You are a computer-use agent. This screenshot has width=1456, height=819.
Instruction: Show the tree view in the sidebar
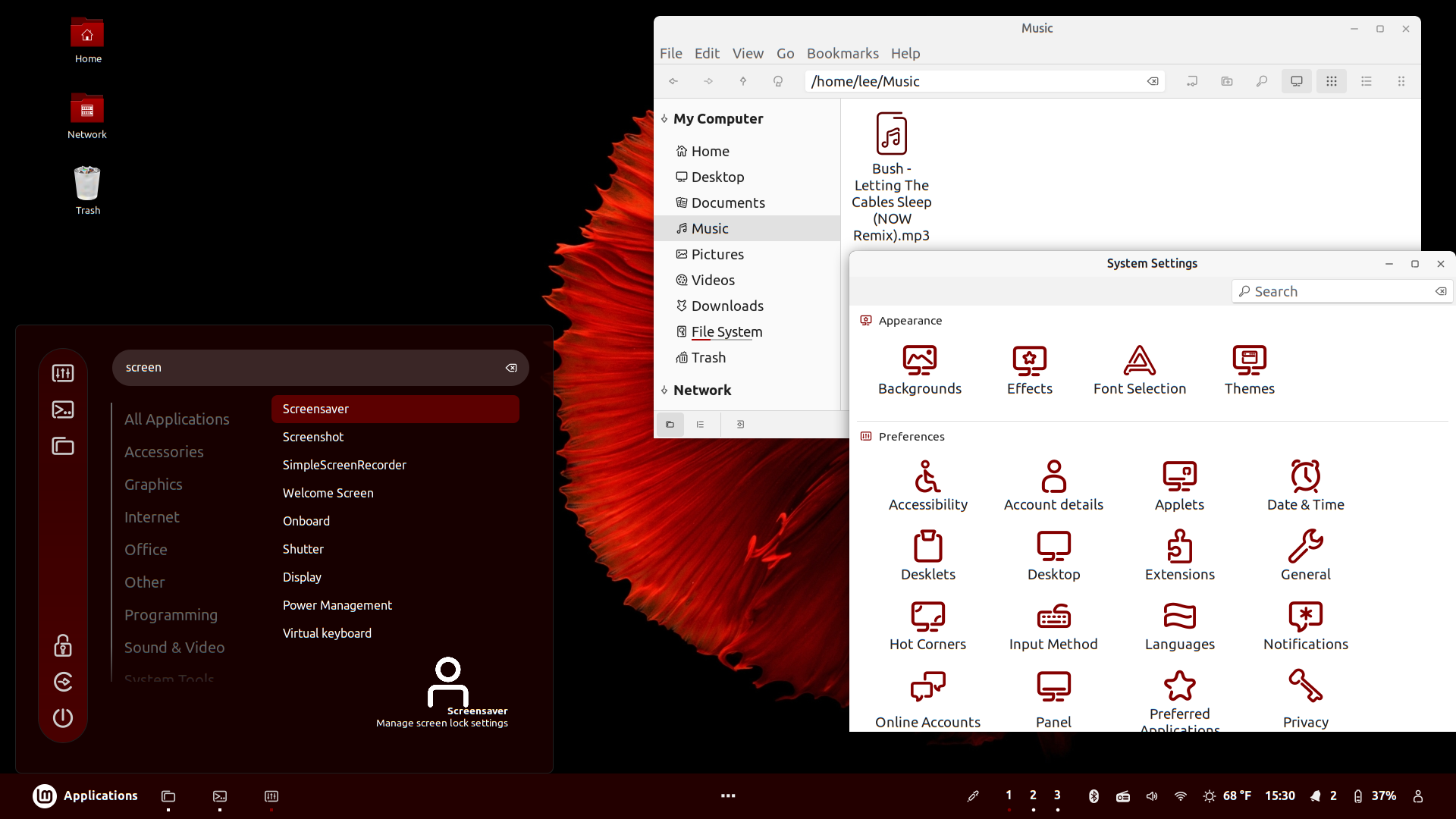click(700, 425)
